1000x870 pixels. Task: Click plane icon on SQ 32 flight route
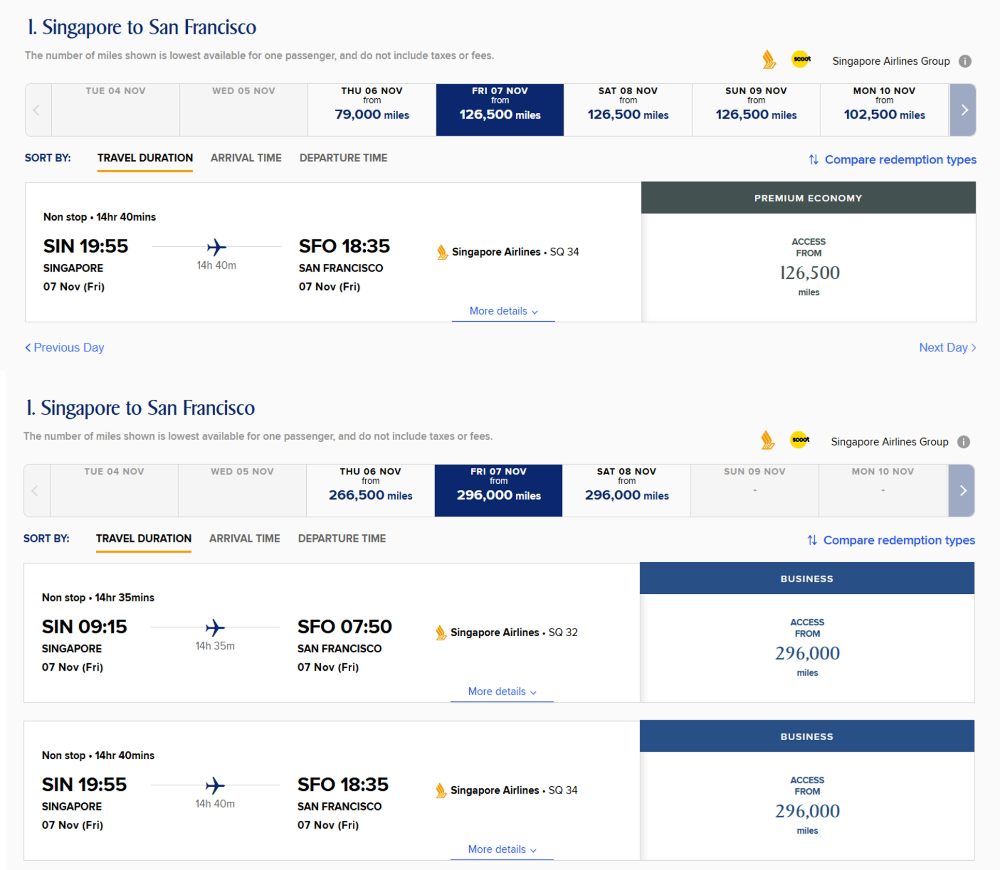tap(215, 628)
